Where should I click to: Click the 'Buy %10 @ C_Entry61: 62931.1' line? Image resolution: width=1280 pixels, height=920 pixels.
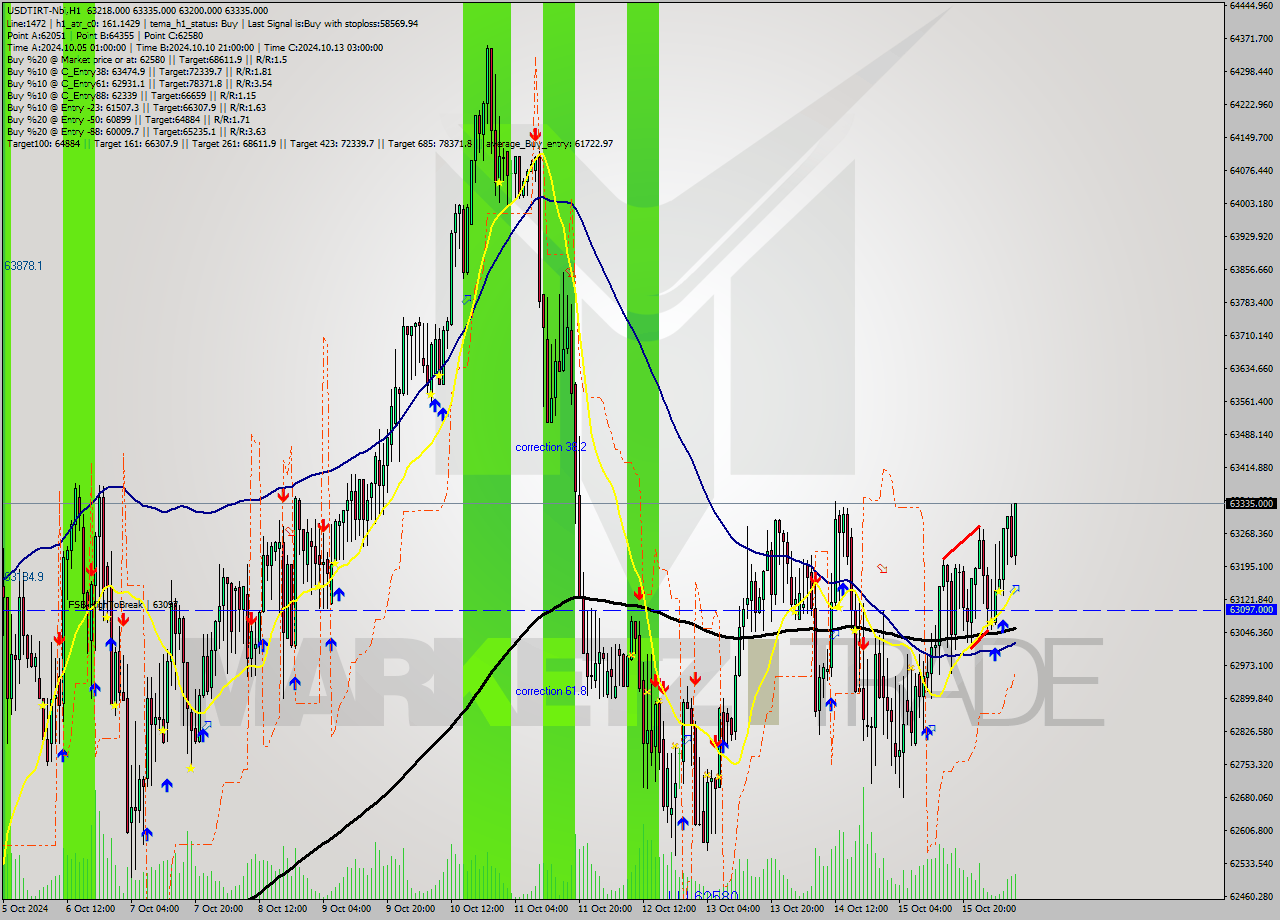pyautogui.click(x=139, y=83)
